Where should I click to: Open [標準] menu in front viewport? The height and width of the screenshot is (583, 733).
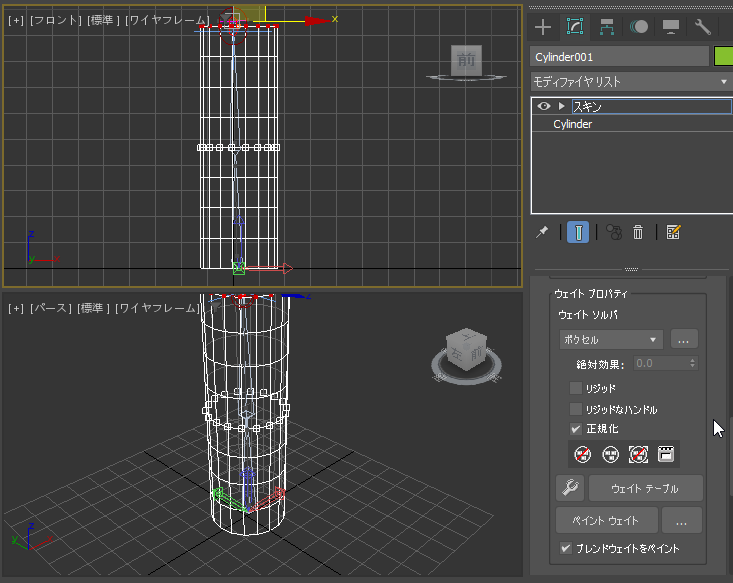click(x=103, y=20)
